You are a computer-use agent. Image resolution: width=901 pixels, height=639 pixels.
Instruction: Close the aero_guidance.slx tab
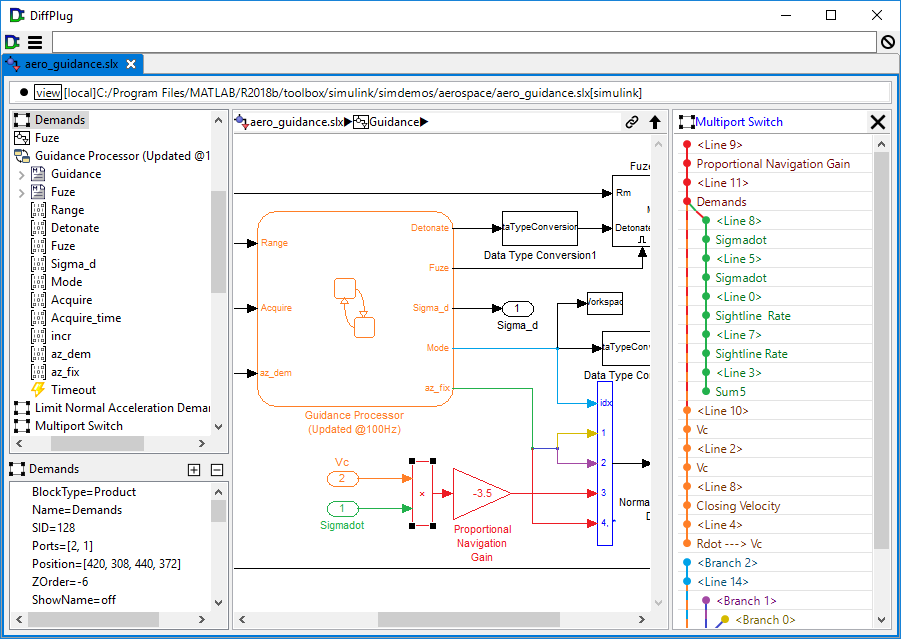pyautogui.click(x=131, y=64)
